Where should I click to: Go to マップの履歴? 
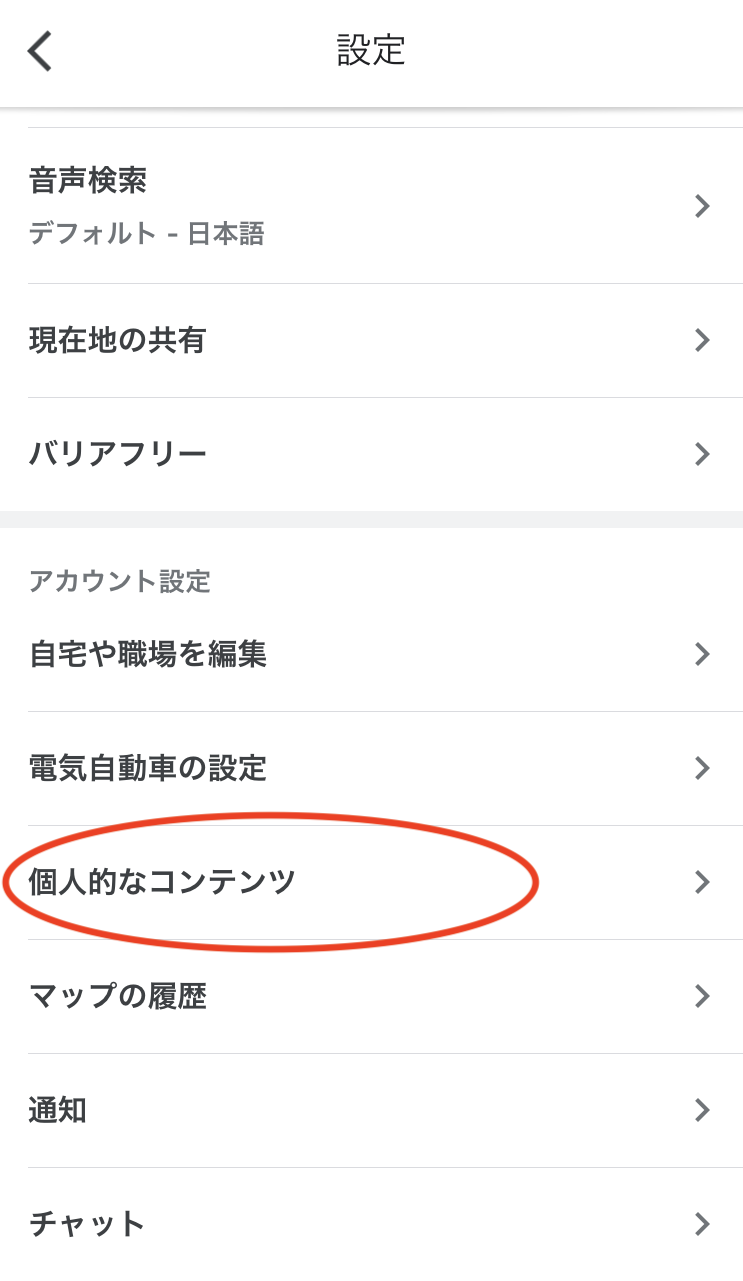click(x=118, y=997)
